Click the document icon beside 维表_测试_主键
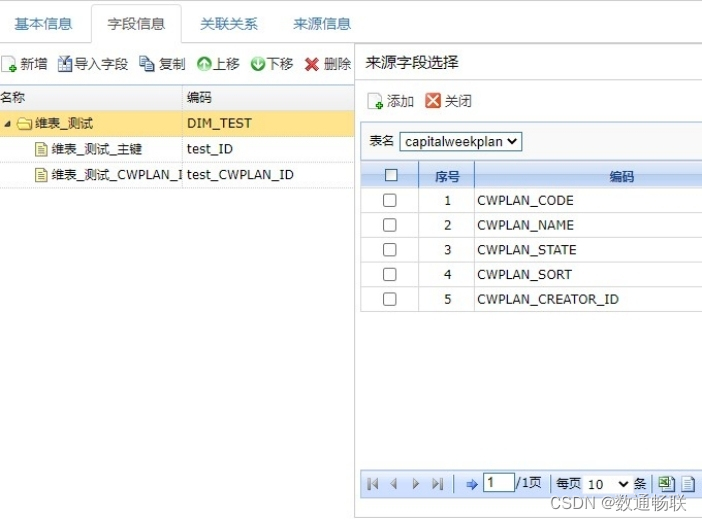Screen dimensions: 702x521 [x=41, y=149]
